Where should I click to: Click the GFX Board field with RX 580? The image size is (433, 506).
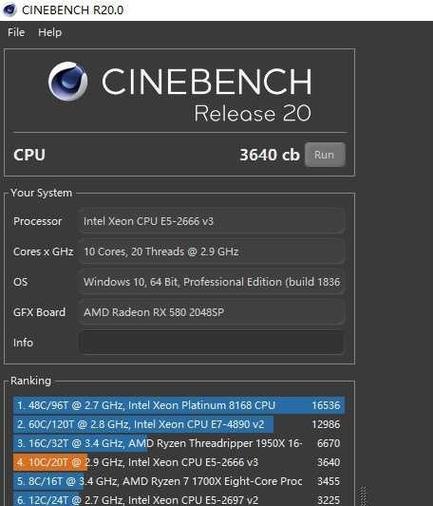pos(212,312)
